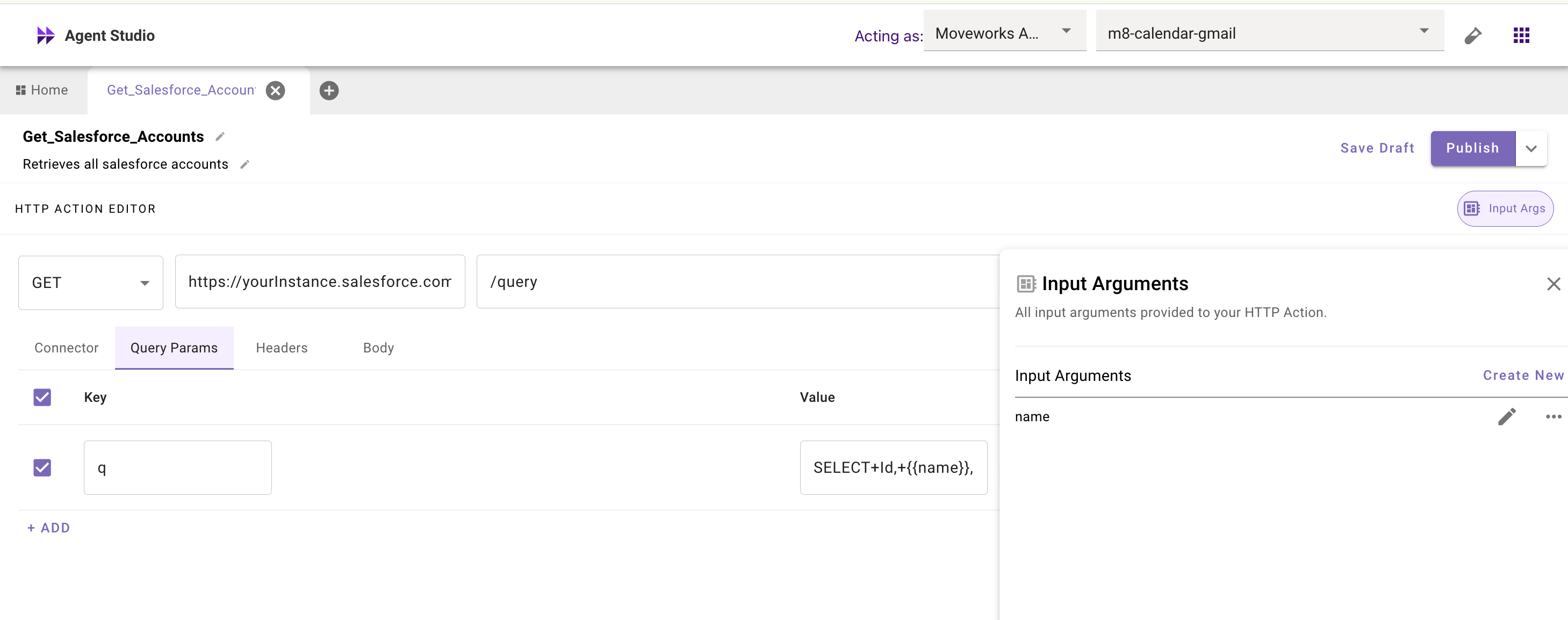The image size is (1568, 620).
Task: Click the Value column header
Action: 817,398
